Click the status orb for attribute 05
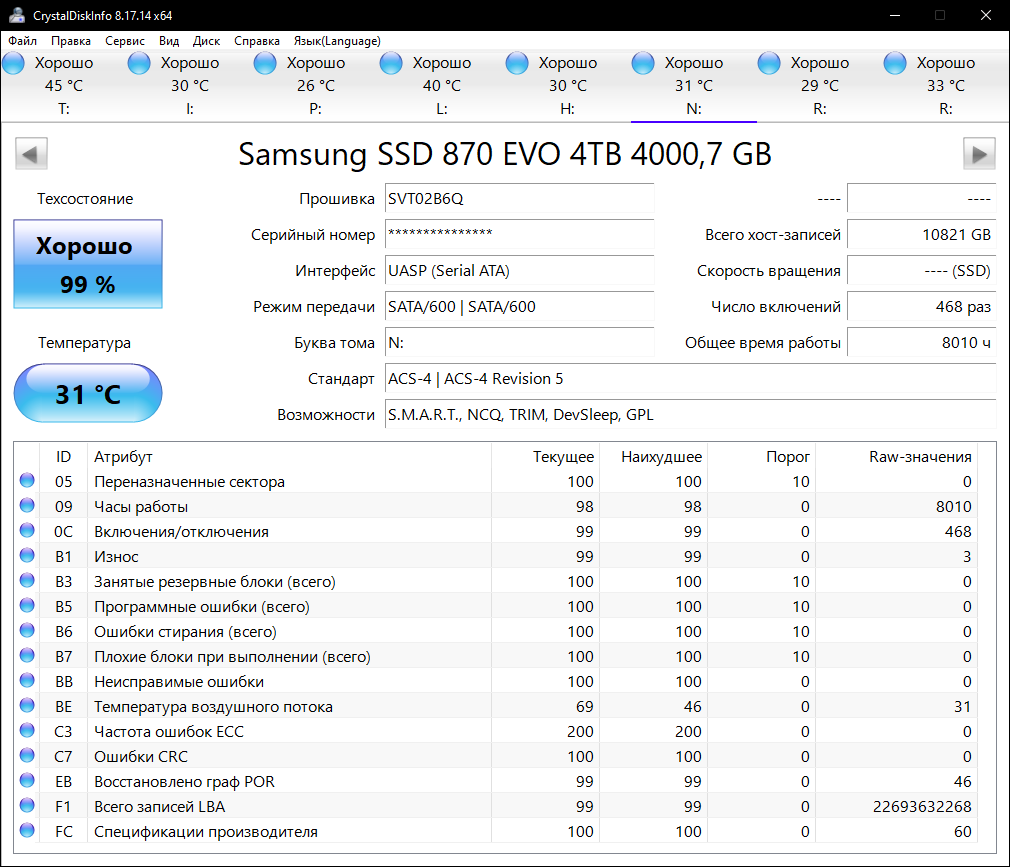The height and width of the screenshot is (867, 1010). 26,482
